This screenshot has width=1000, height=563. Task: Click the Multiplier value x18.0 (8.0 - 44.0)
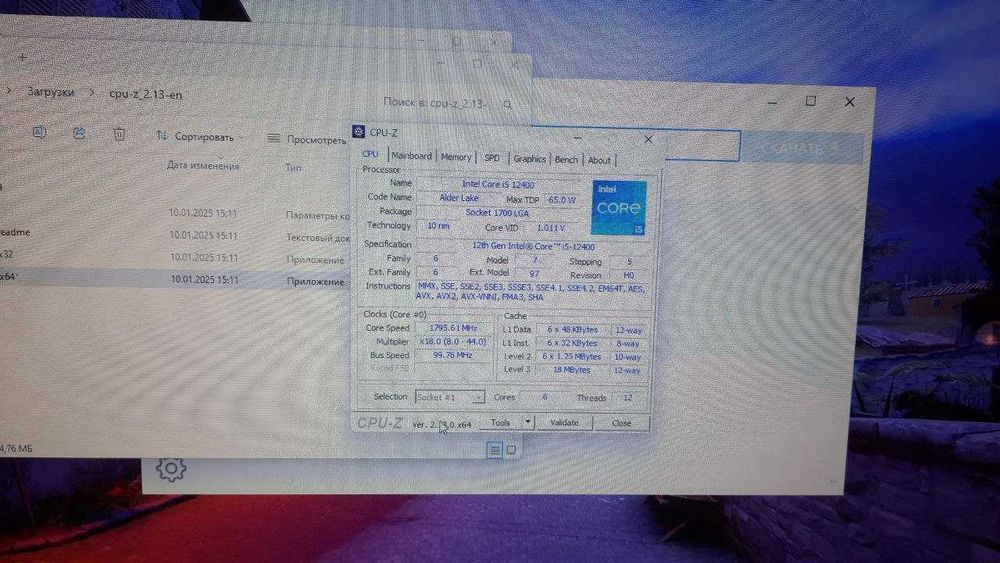[x=453, y=341]
